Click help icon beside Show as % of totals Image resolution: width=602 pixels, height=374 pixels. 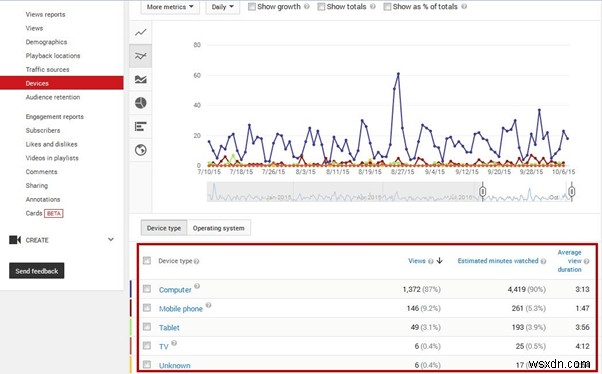click(464, 7)
